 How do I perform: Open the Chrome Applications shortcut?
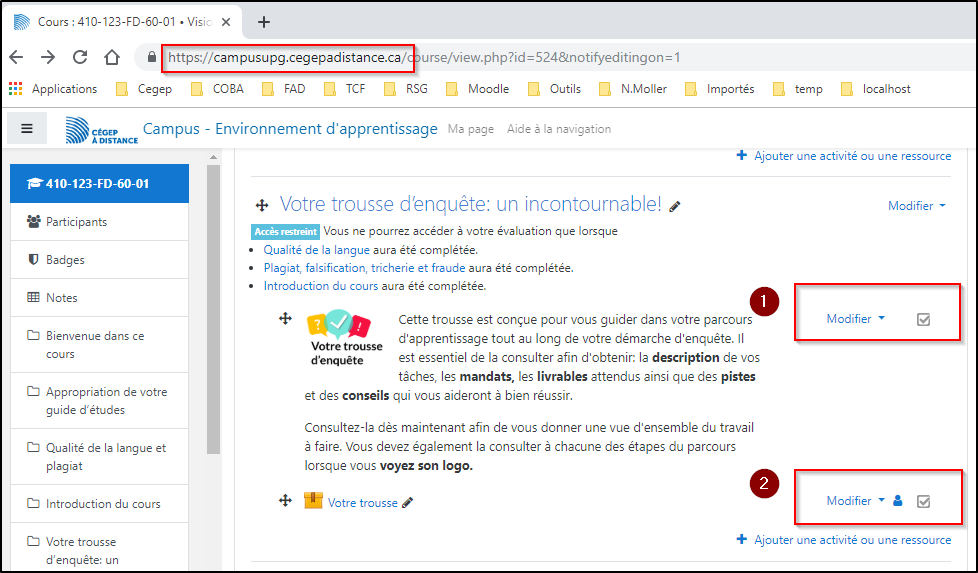54,89
